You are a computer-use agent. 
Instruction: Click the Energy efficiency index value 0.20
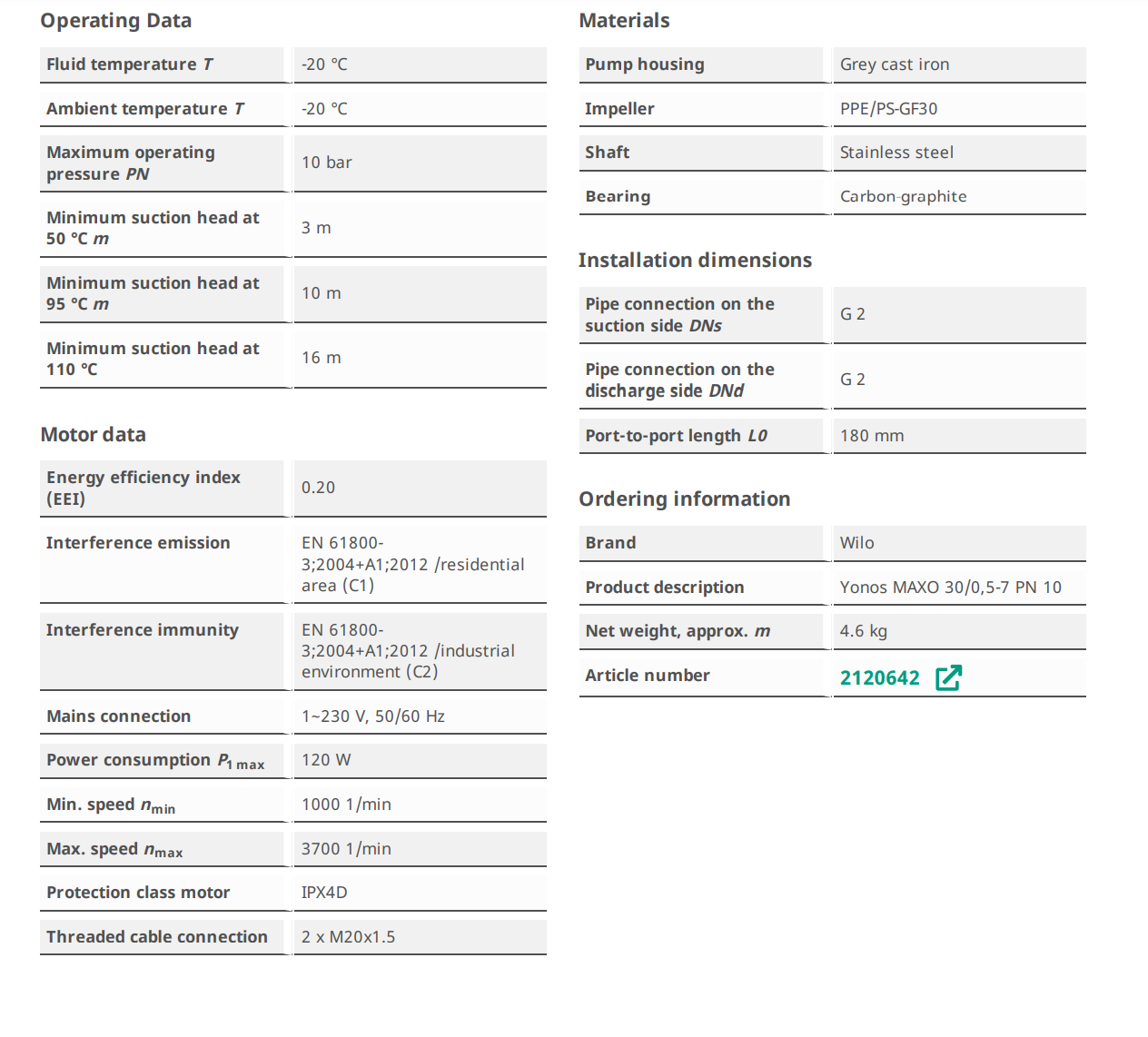(318, 488)
